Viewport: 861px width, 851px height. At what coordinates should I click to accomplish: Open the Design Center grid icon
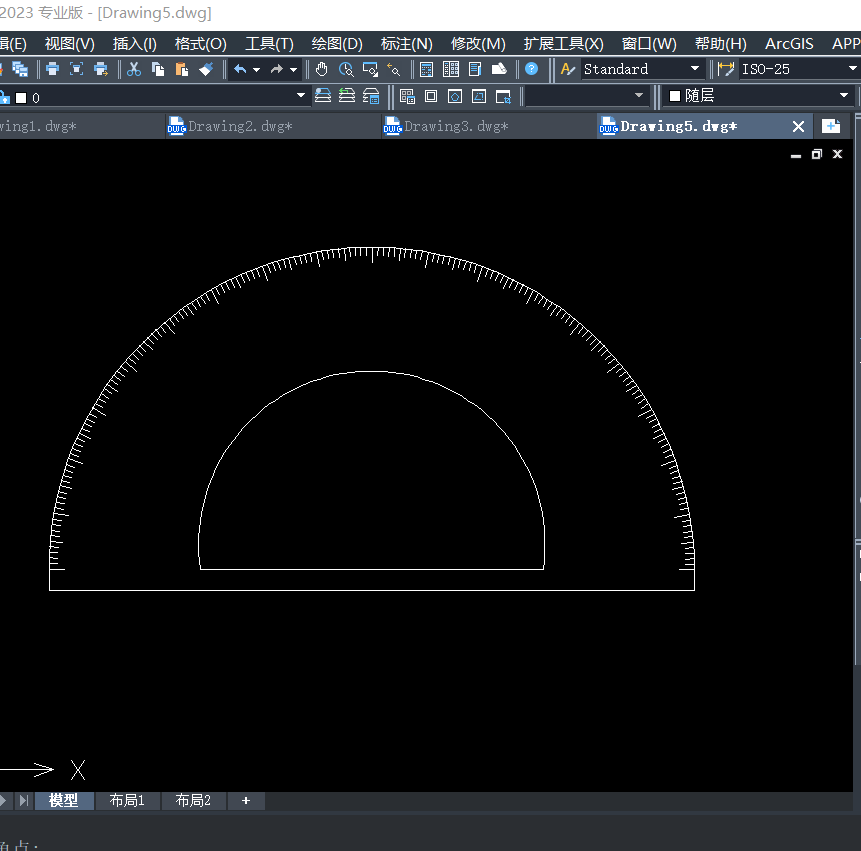pyautogui.click(x=451, y=69)
